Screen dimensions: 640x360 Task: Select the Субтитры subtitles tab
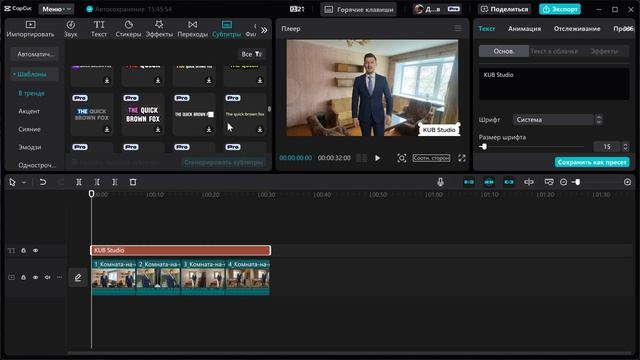(227, 29)
